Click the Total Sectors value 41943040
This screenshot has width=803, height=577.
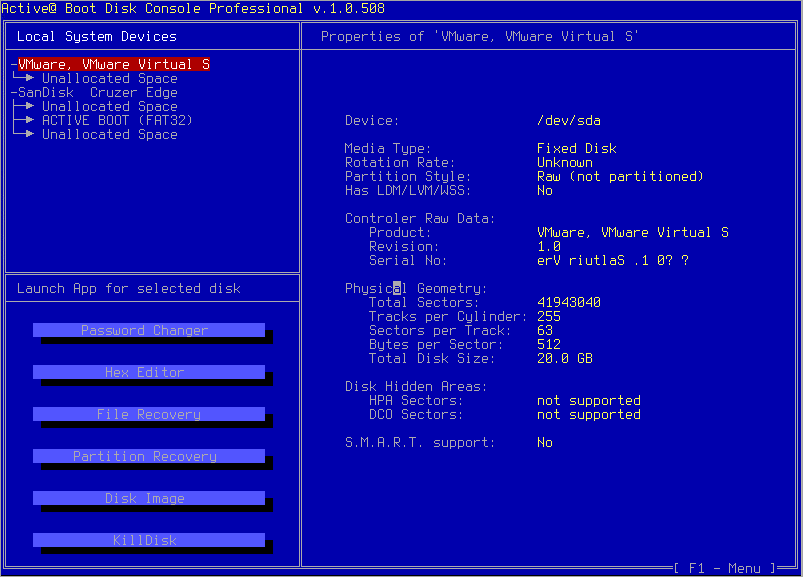[x=569, y=303]
